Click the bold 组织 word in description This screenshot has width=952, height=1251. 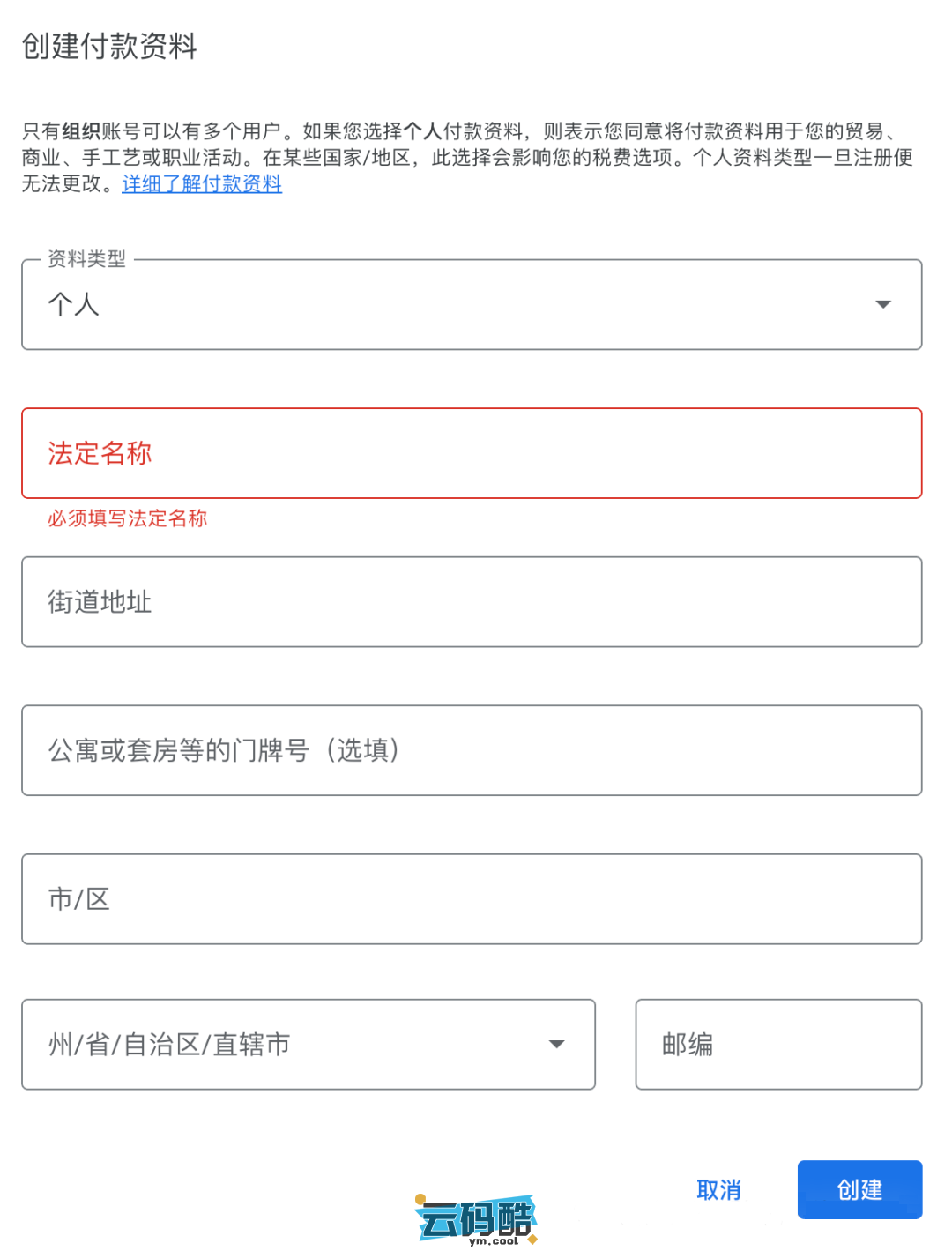coord(81,131)
